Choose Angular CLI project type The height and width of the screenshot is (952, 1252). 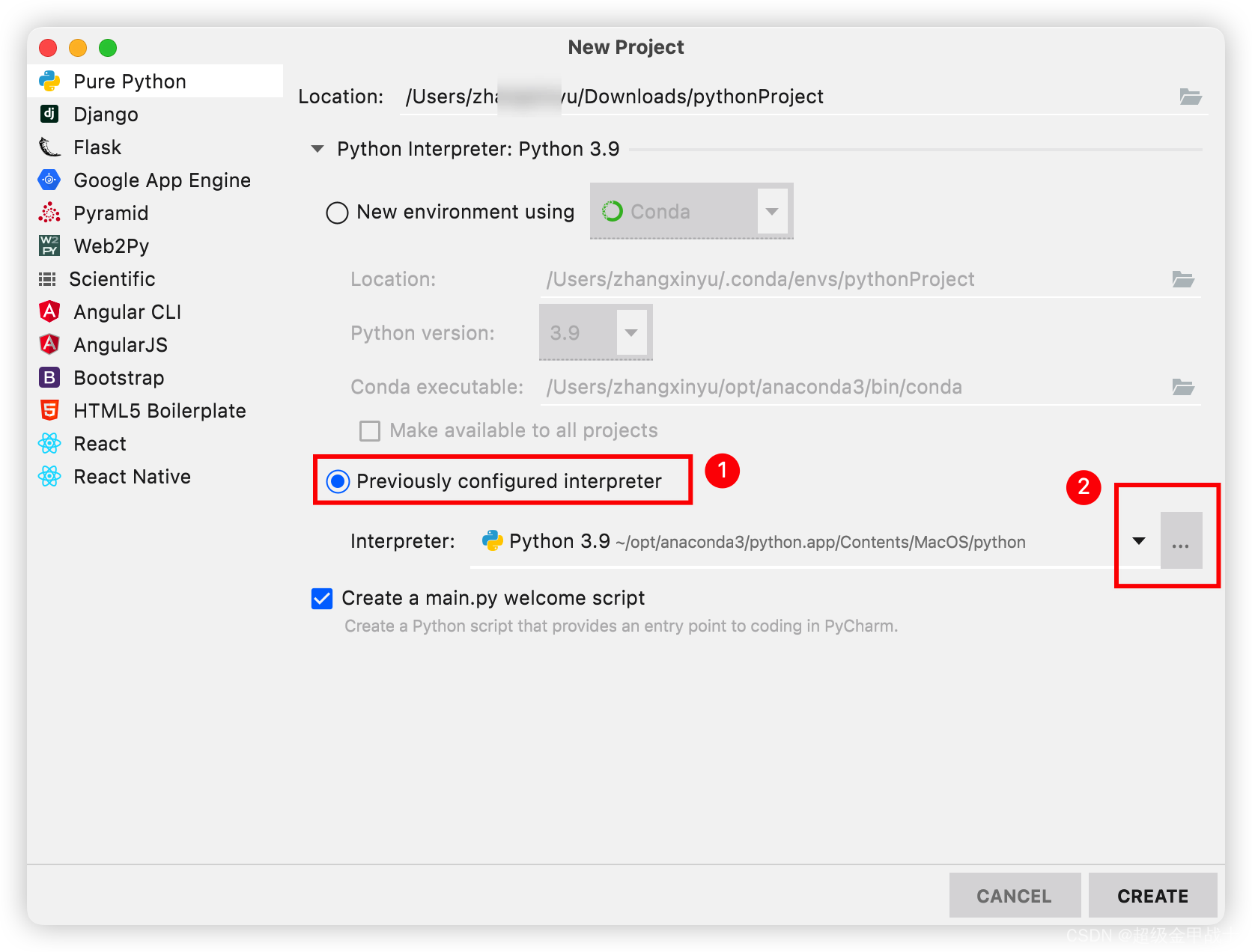pos(155,311)
